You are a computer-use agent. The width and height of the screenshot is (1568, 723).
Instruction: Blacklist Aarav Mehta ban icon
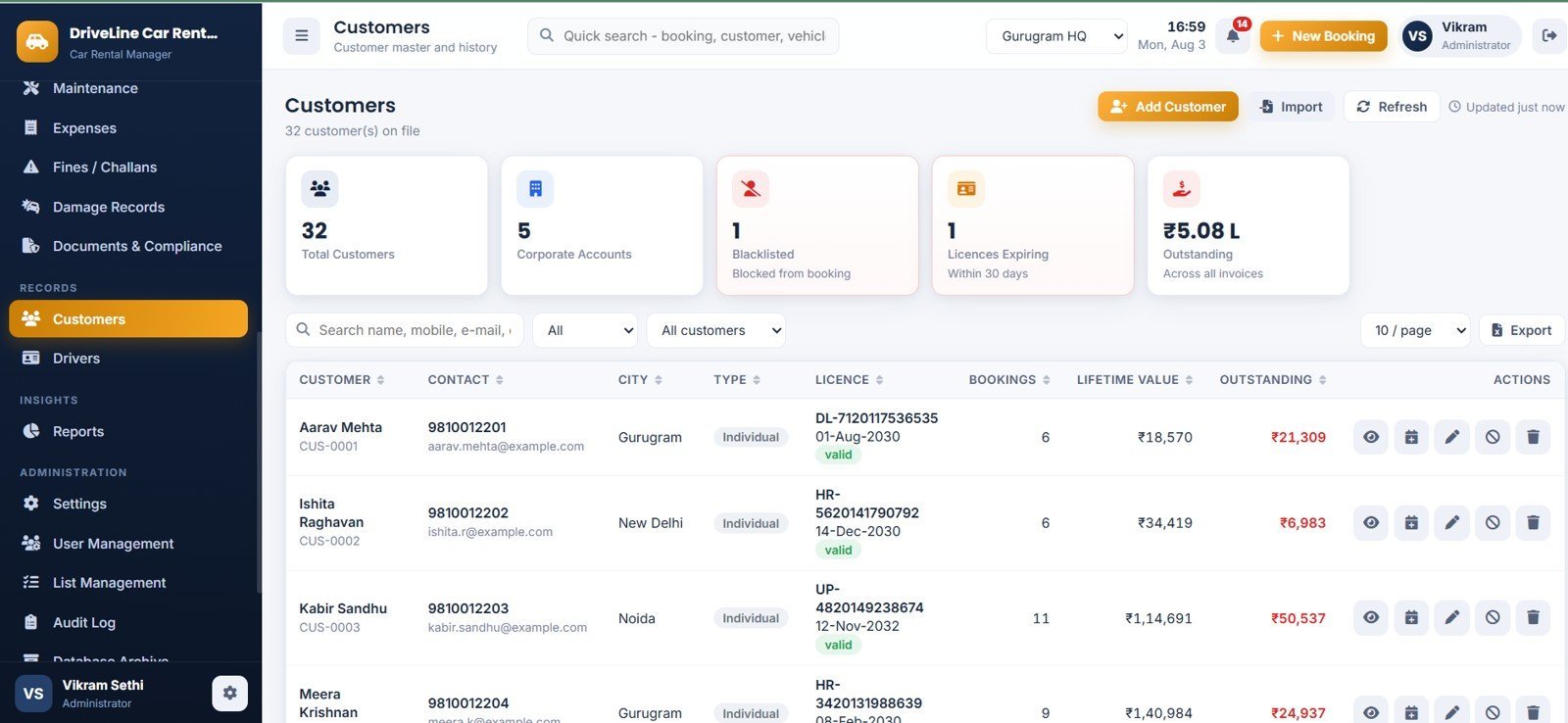point(1493,437)
